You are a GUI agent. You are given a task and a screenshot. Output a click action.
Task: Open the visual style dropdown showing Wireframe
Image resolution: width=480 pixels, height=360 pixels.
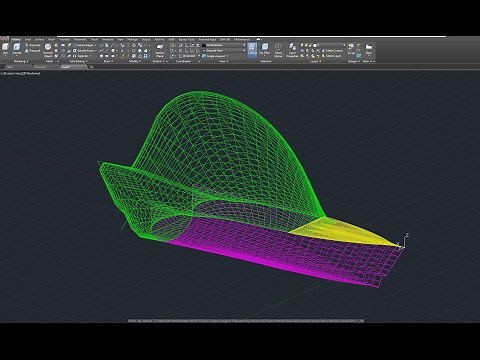click(x=224, y=45)
